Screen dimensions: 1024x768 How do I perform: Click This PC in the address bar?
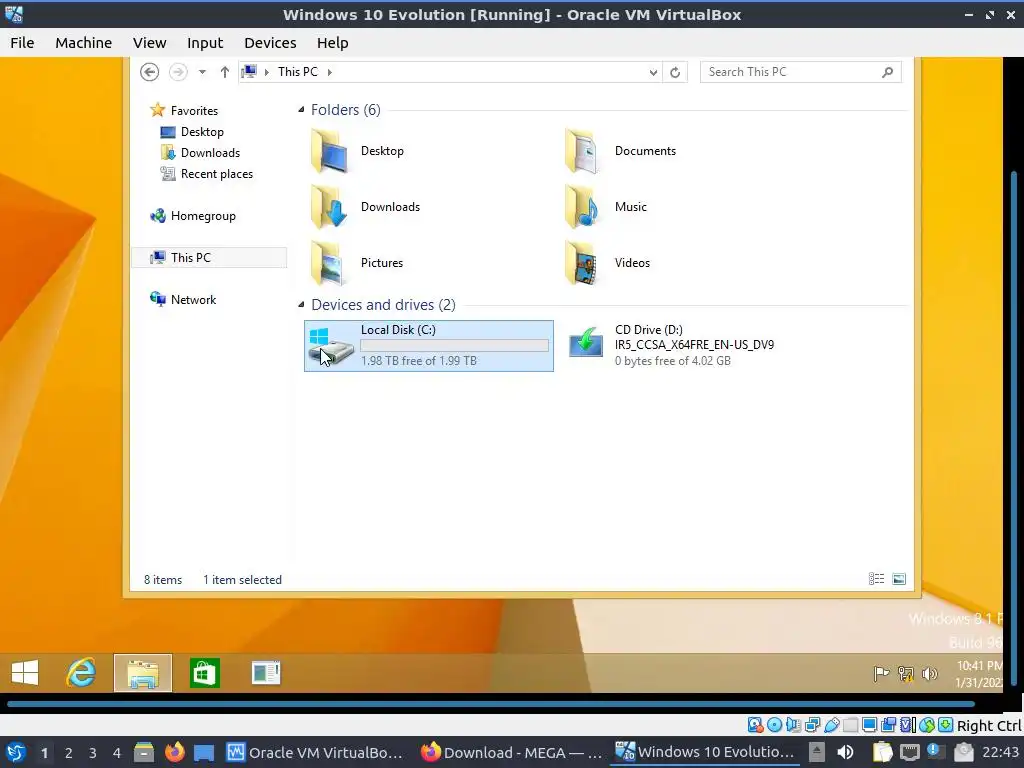298,72
